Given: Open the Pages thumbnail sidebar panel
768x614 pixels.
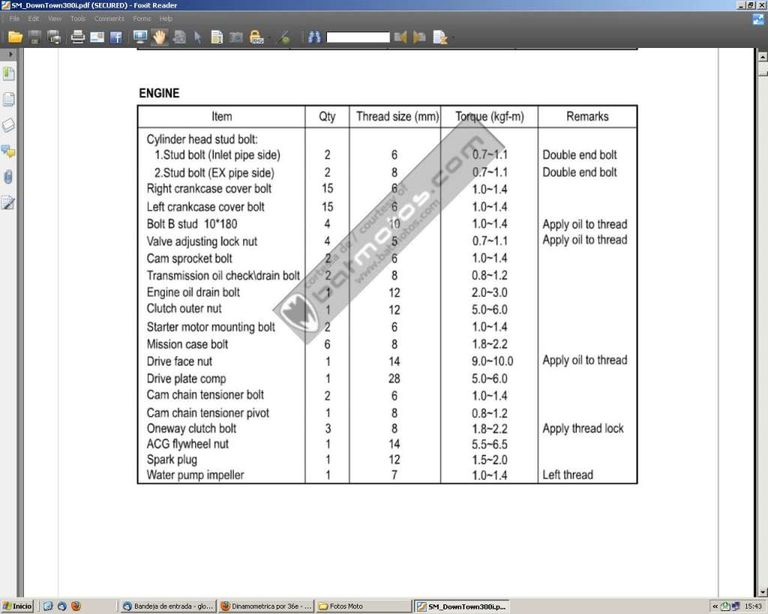Looking at the screenshot, I should (x=9, y=99).
